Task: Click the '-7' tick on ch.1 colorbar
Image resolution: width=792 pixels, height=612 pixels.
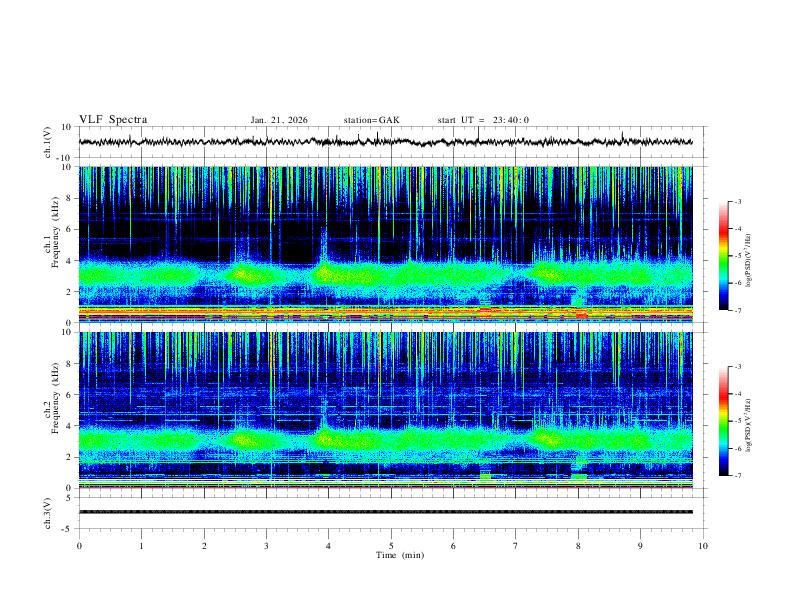Action: [x=738, y=311]
